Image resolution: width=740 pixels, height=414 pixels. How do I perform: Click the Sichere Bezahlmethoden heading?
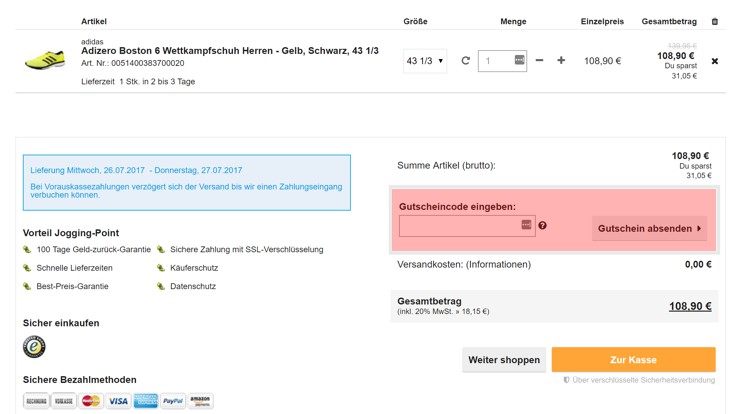(79, 380)
